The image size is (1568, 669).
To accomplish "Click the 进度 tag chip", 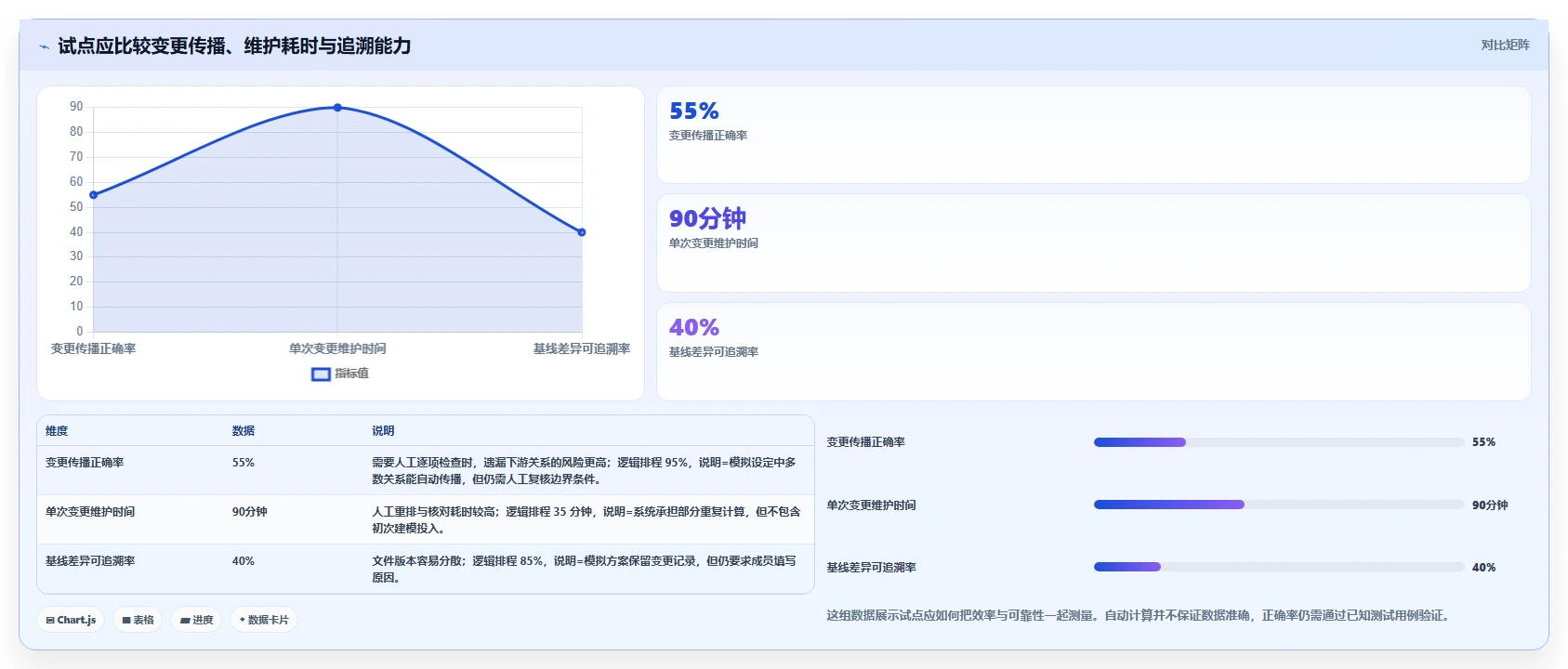I will (x=196, y=620).
